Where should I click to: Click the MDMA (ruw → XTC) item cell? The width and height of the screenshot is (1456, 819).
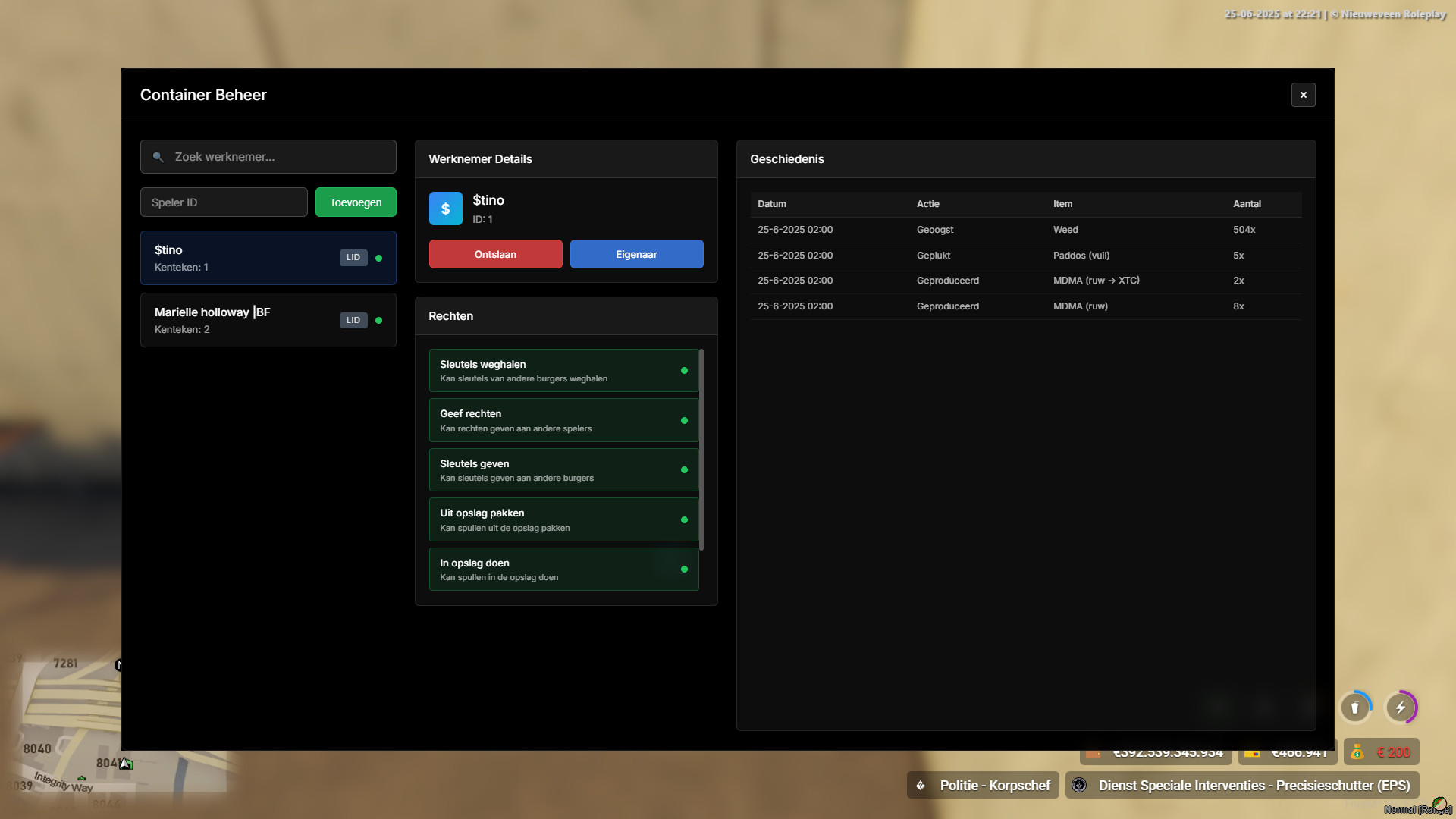point(1097,281)
